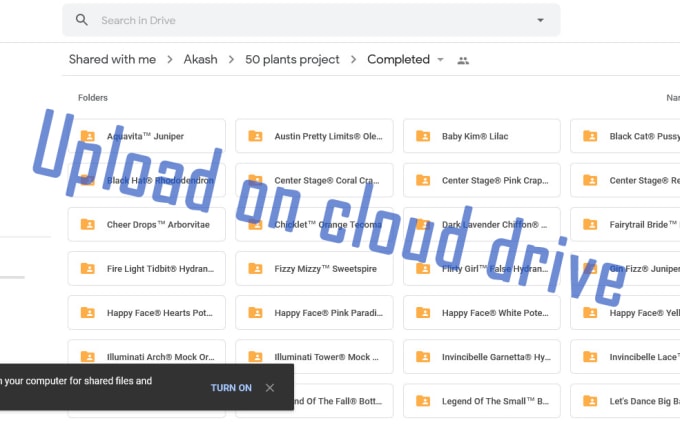Open Illuminati Arch Mock Or... folder icon
680x425 pixels.
click(x=88, y=356)
